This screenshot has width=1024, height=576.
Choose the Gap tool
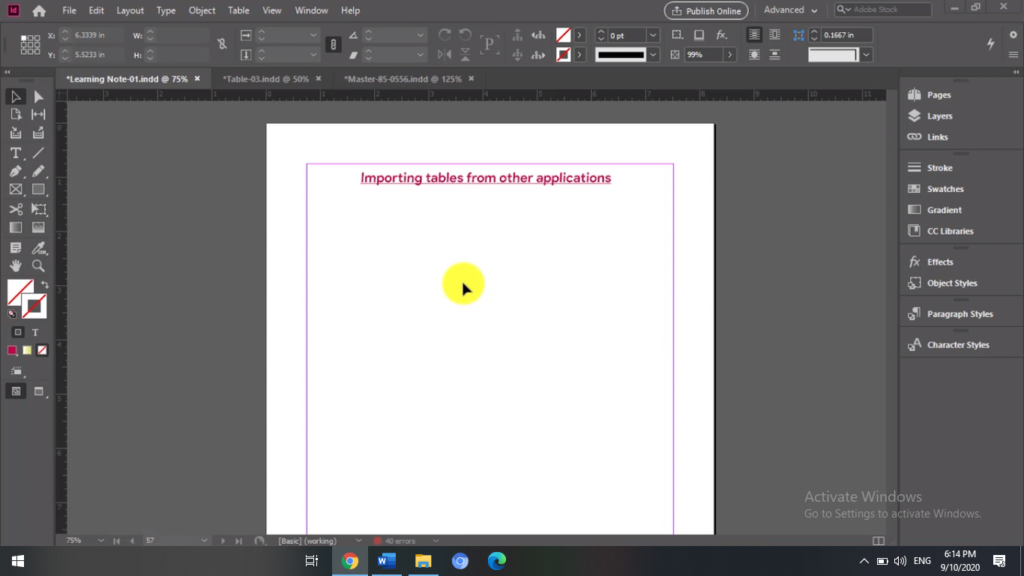tap(39, 115)
